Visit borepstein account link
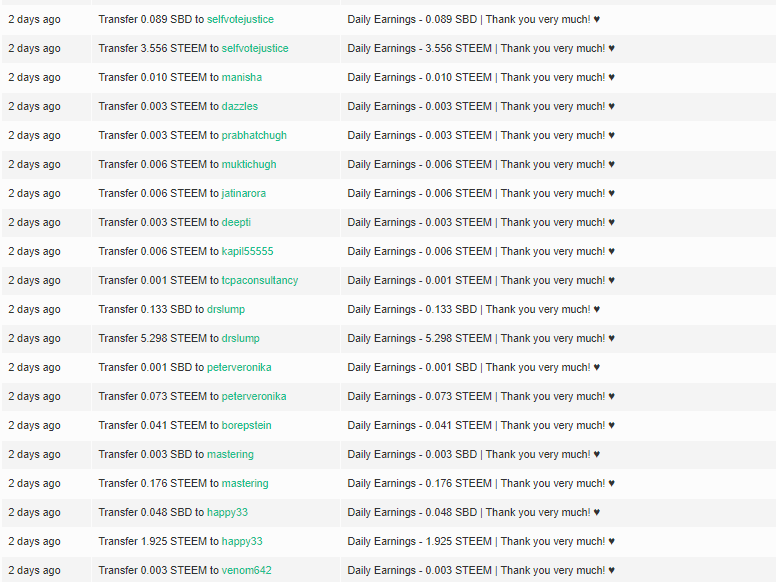The width and height of the screenshot is (776, 582). (x=246, y=426)
